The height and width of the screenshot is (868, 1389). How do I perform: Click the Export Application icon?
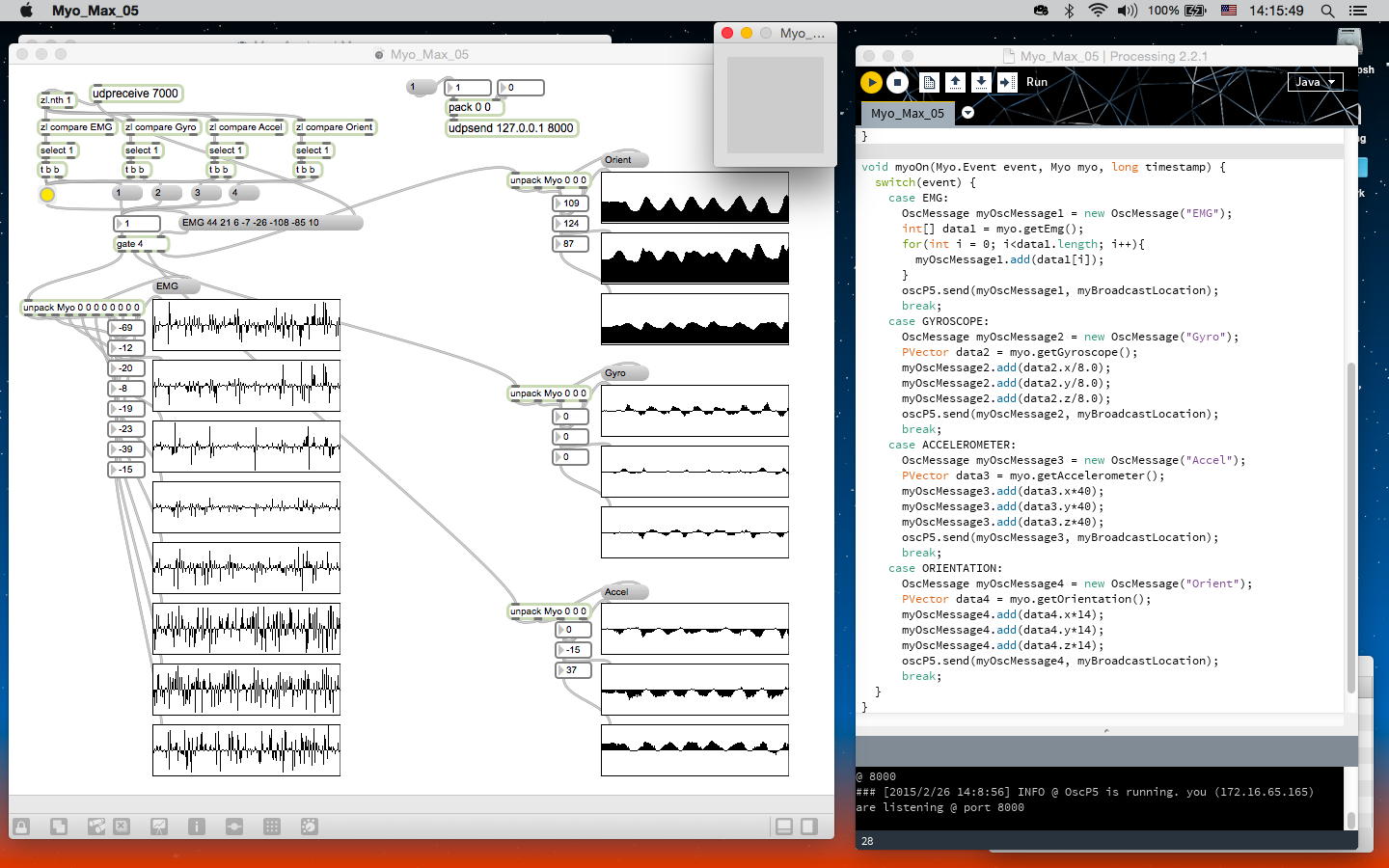click(1006, 83)
